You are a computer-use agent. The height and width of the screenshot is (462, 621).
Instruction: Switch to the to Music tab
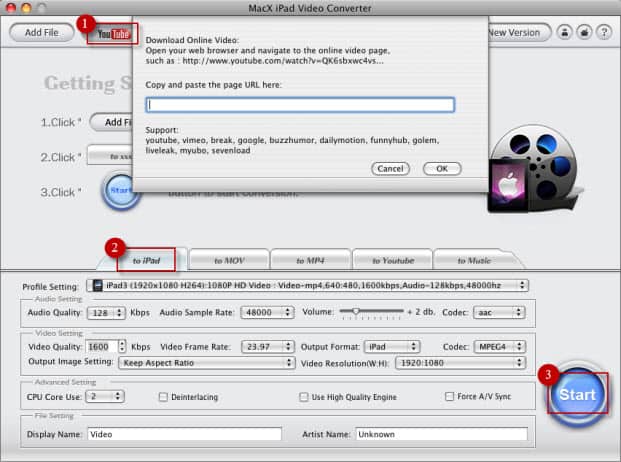pyautogui.click(x=474, y=260)
